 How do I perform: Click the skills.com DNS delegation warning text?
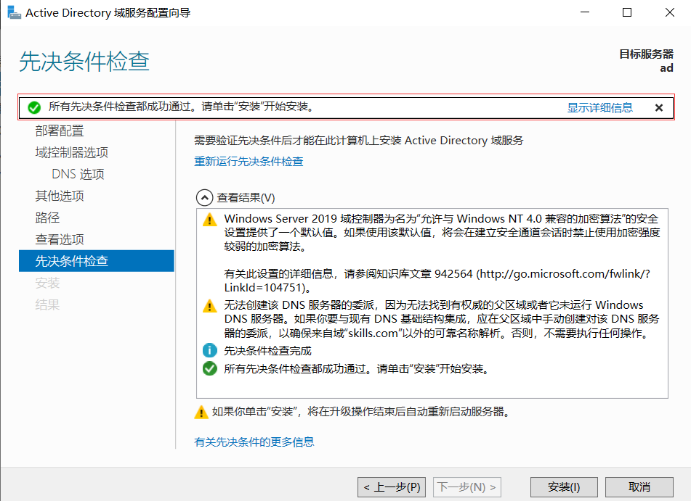[x=442, y=319]
